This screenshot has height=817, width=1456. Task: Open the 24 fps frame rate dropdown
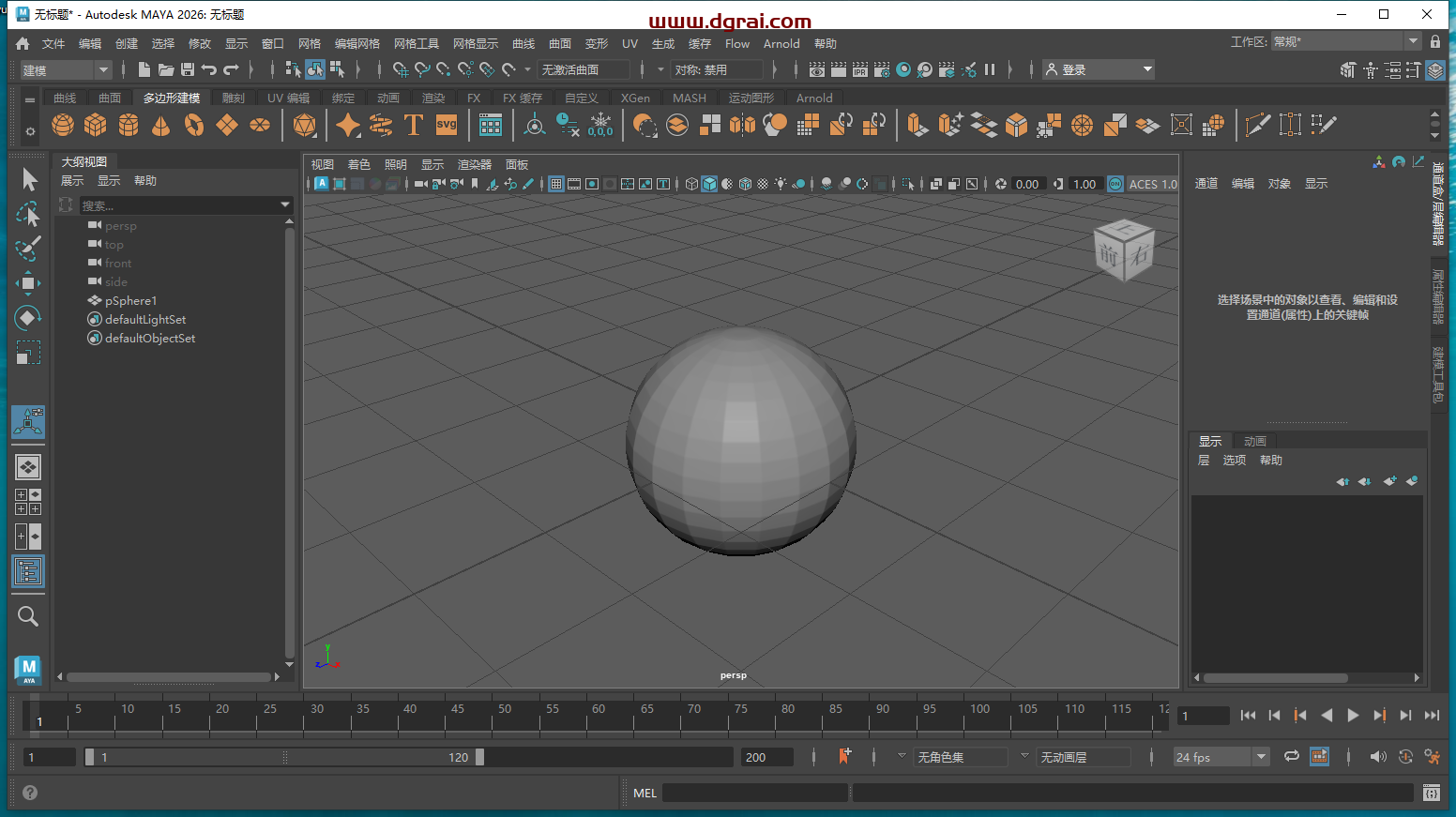(1221, 757)
